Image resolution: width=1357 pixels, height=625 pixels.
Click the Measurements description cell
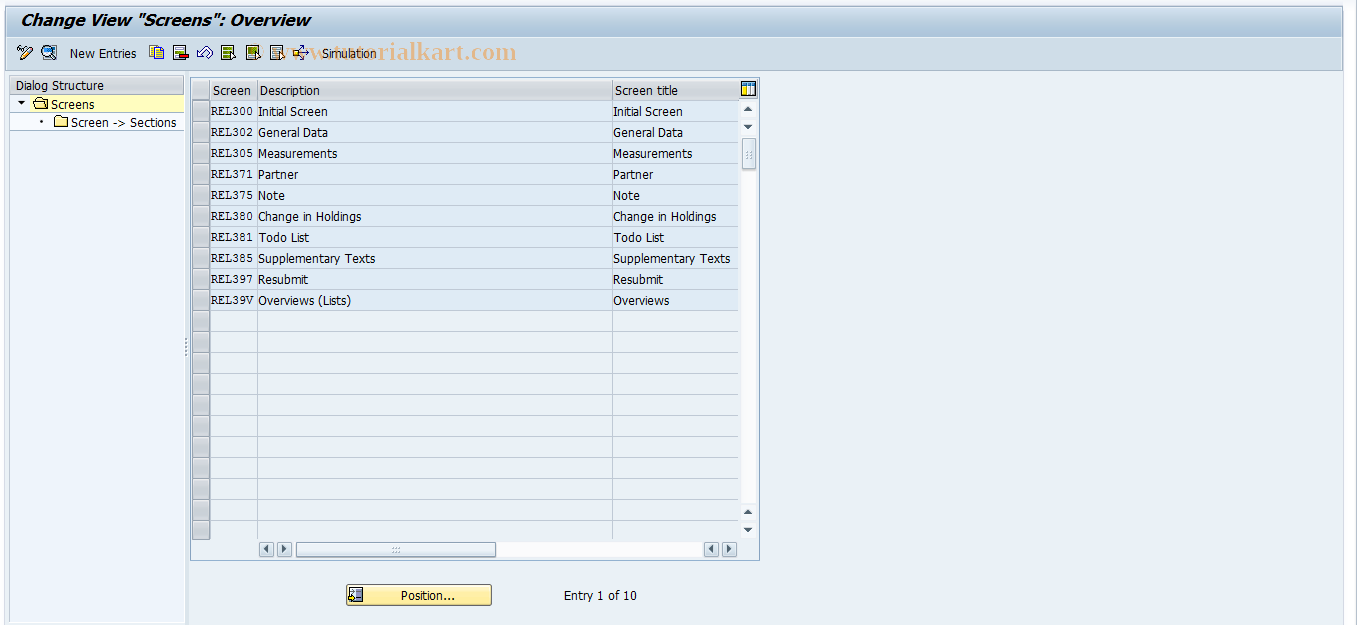pos(434,153)
